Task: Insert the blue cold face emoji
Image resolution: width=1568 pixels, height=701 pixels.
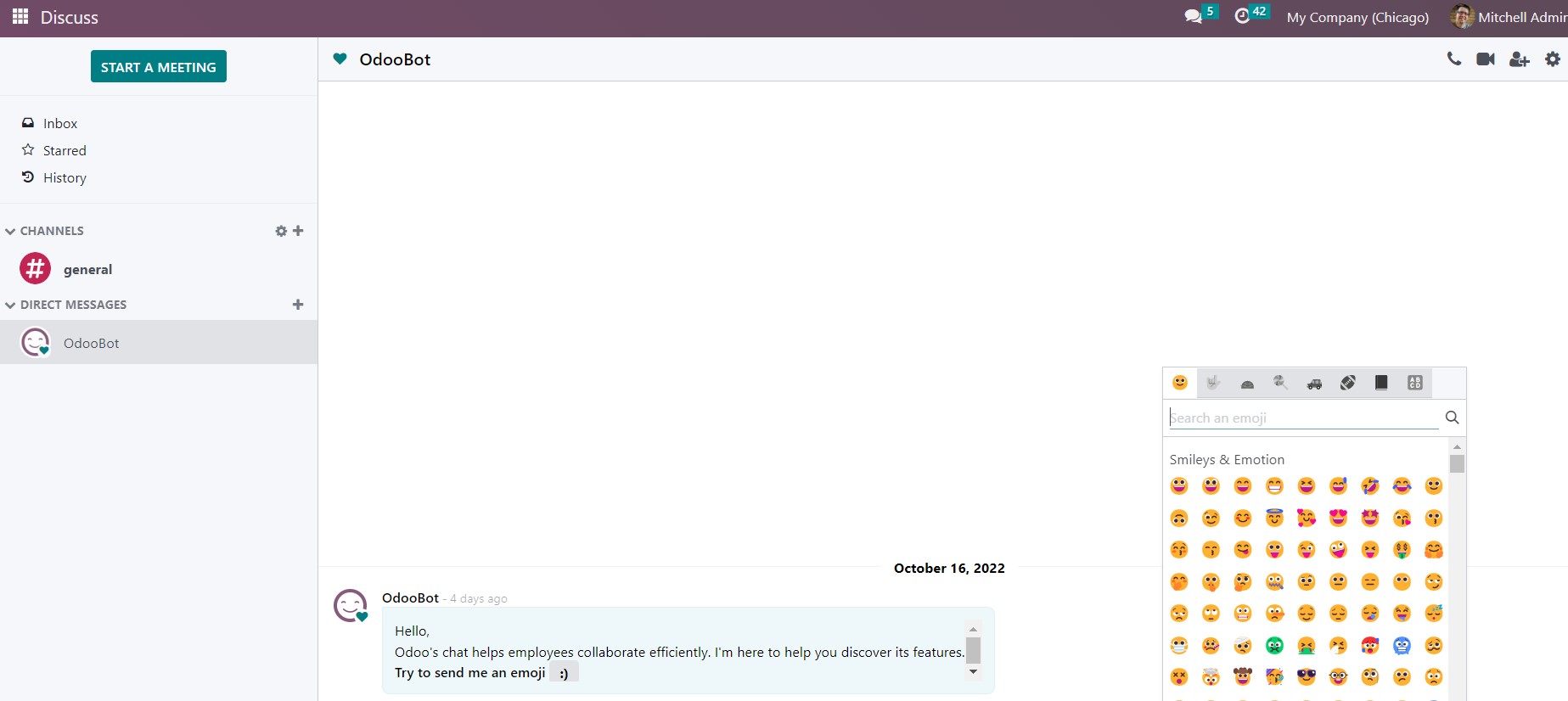Action: pos(1402,646)
